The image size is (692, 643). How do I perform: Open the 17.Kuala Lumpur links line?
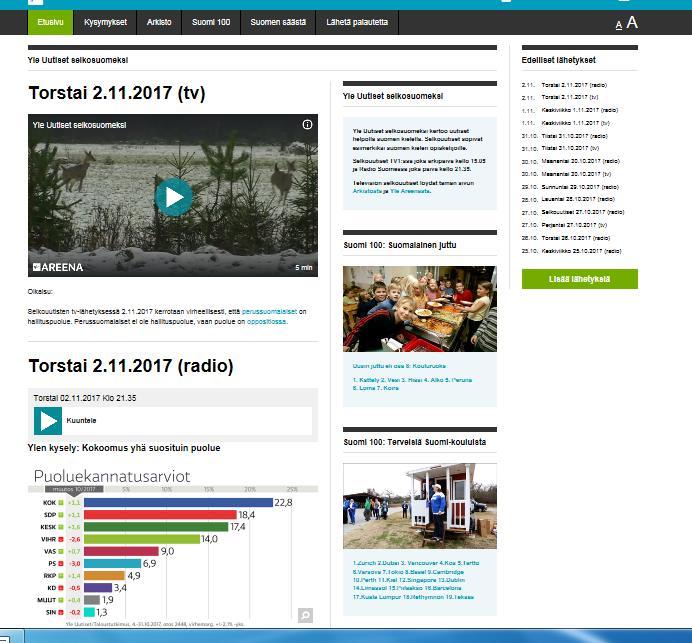pyautogui.click(x=413, y=597)
